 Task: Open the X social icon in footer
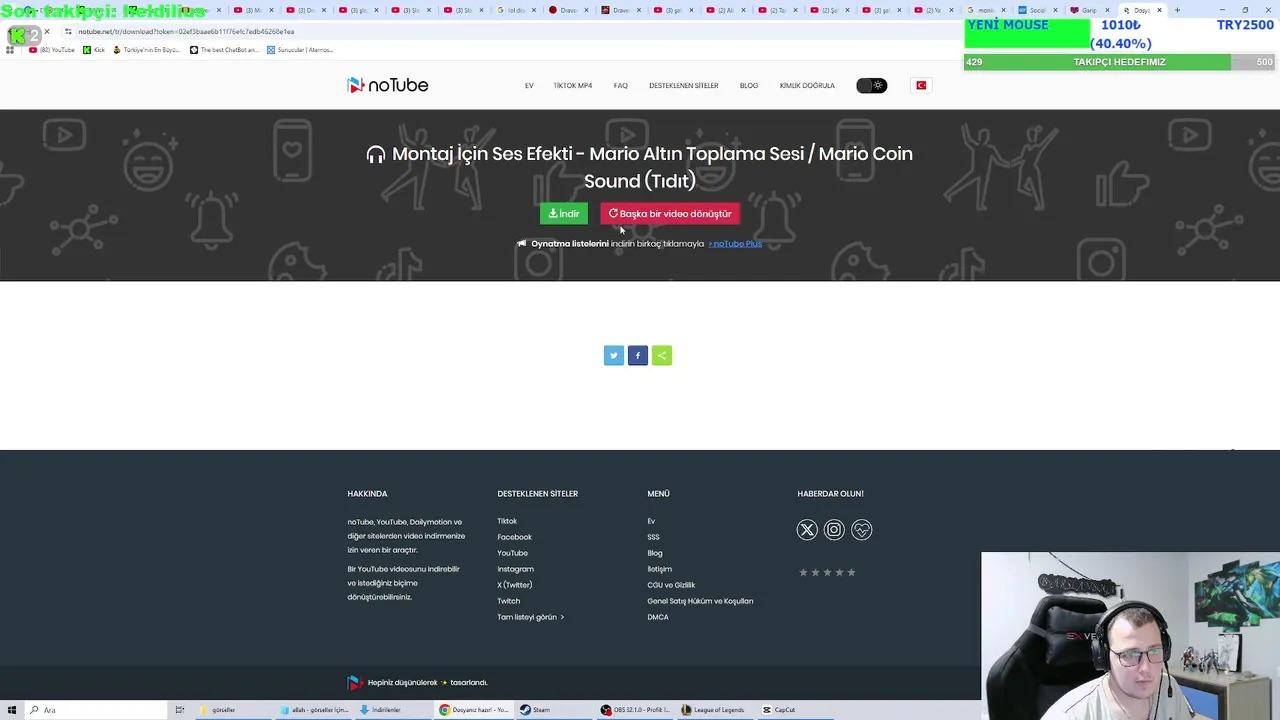coord(807,530)
